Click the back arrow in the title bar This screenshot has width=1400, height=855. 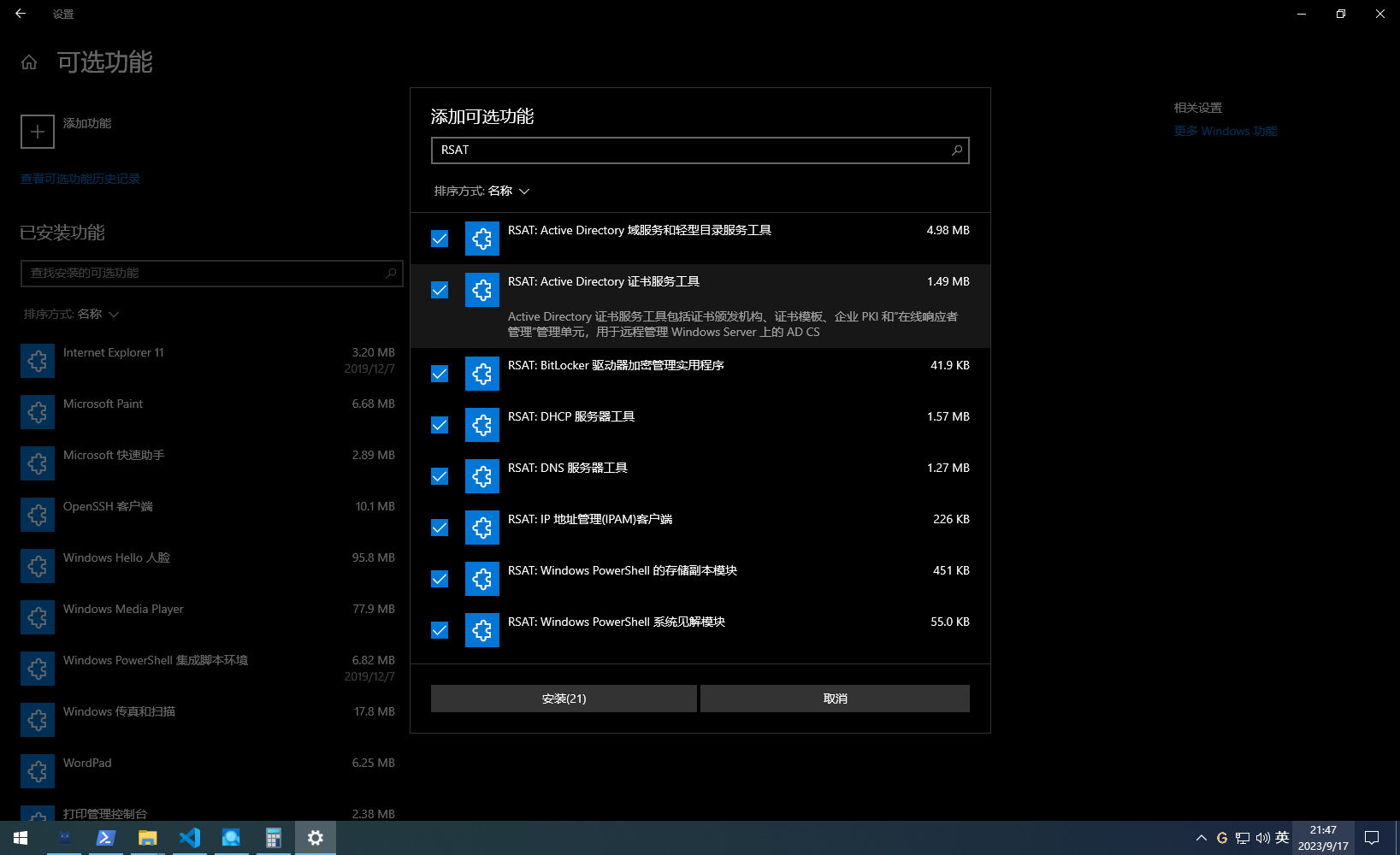(21, 14)
